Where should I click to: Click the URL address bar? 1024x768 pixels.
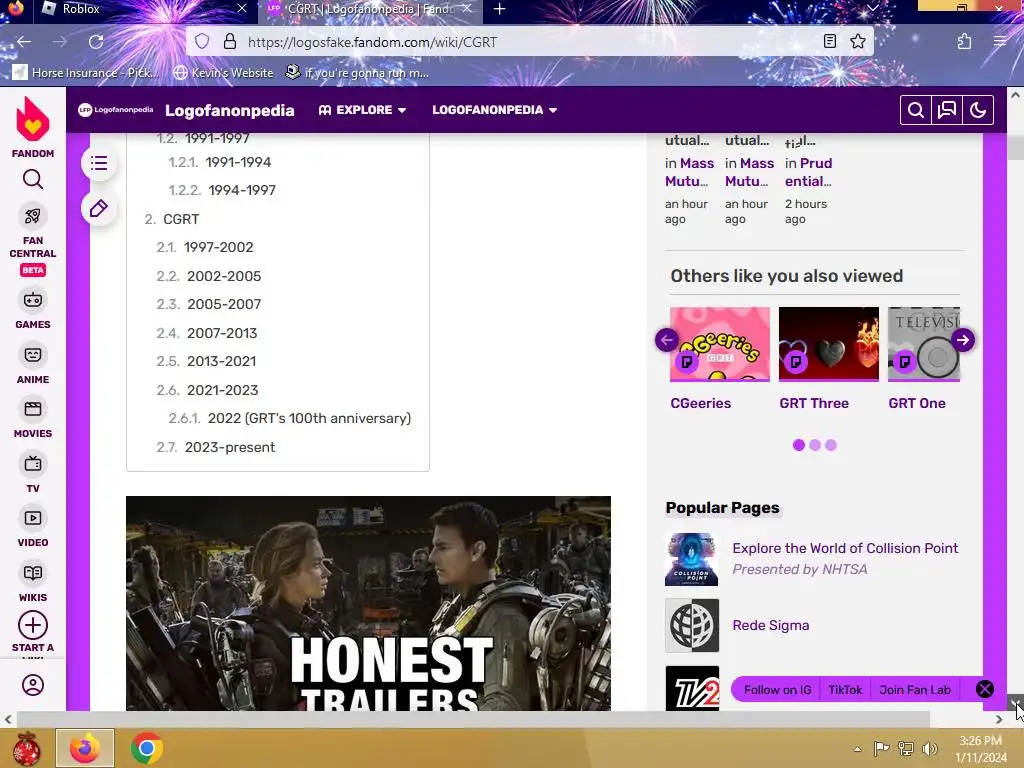[x=529, y=42]
